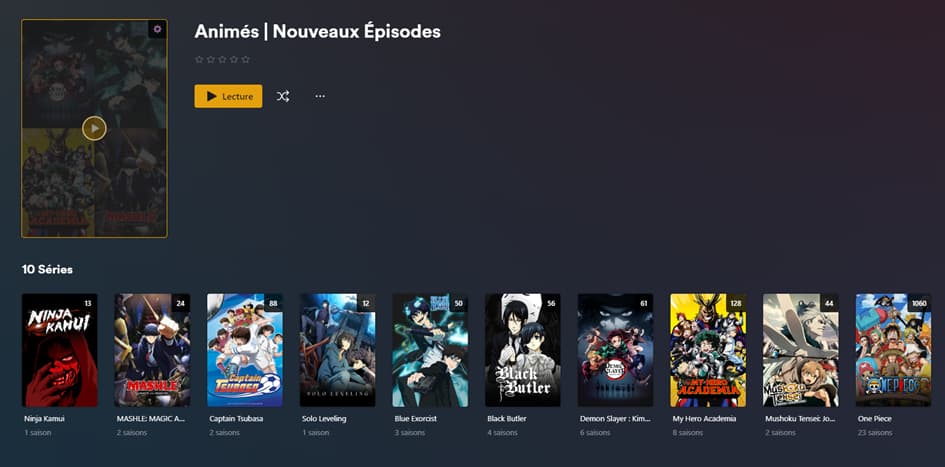The image size is (945, 467).
Task: Give a five-star rating using last star
Action: point(245,60)
